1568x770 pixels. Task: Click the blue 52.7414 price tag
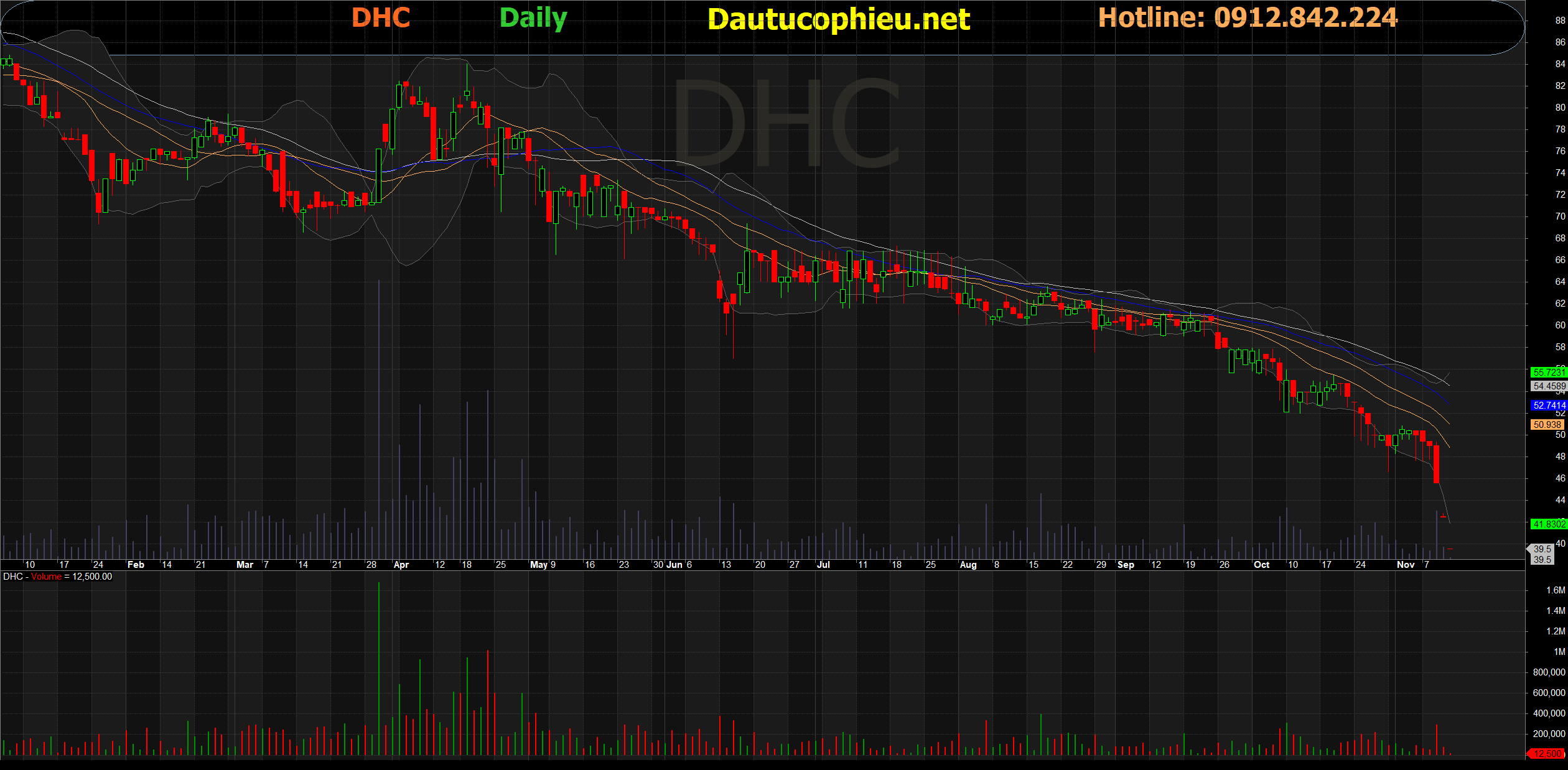click(x=1549, y=405)
